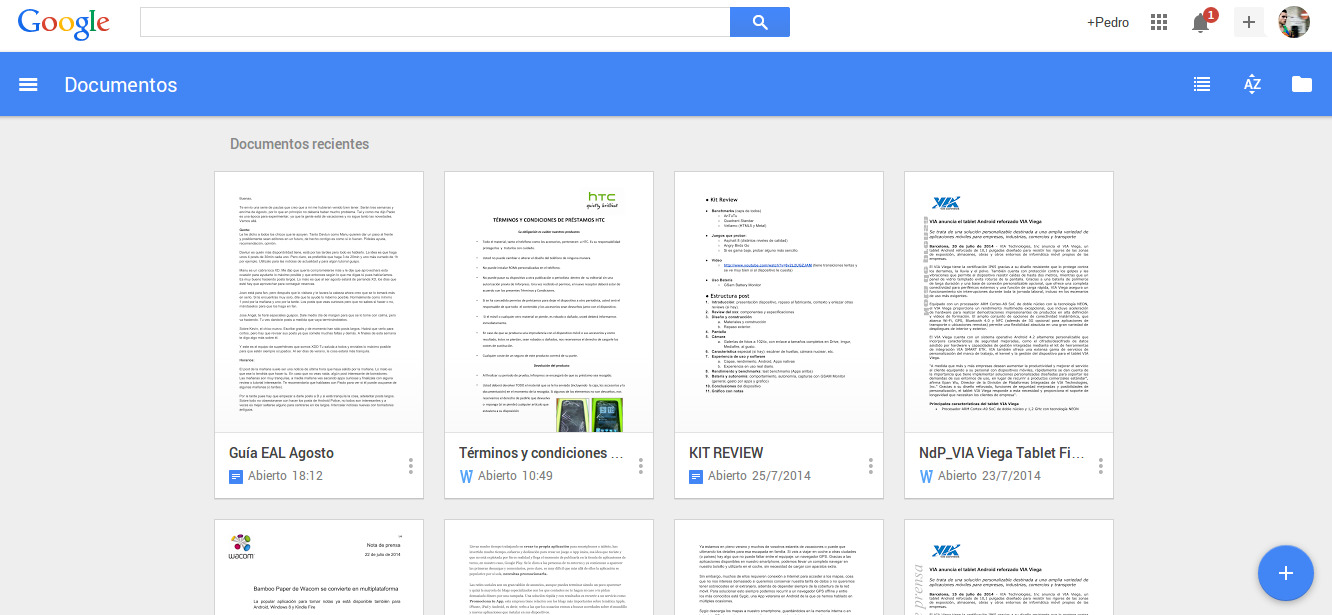Open the file picker folder icon
Screen dimensions: 1332x615
[x=1301, y=85]
